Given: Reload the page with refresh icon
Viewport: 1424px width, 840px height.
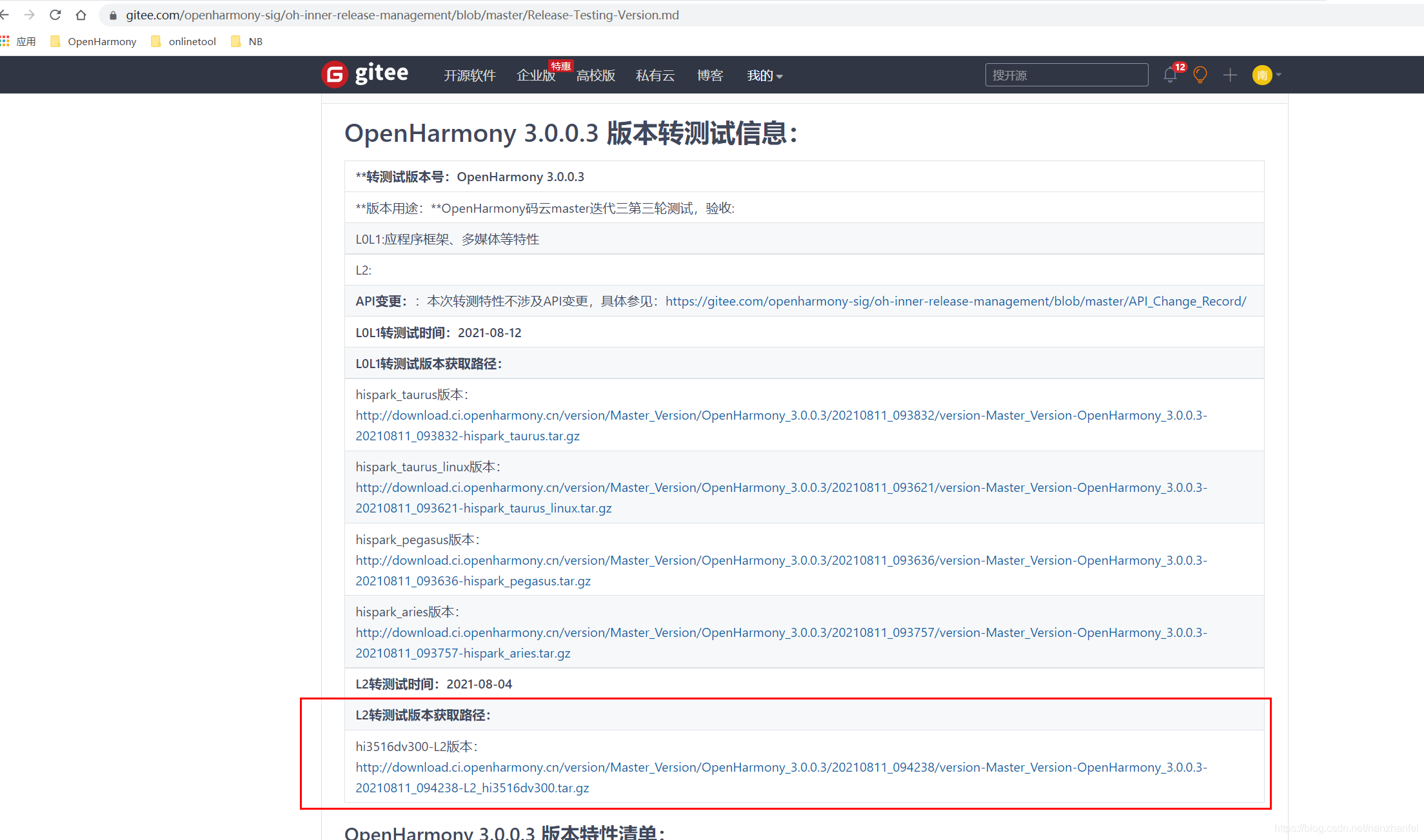Looking at the screenshot, I should (x=55, y=15).
